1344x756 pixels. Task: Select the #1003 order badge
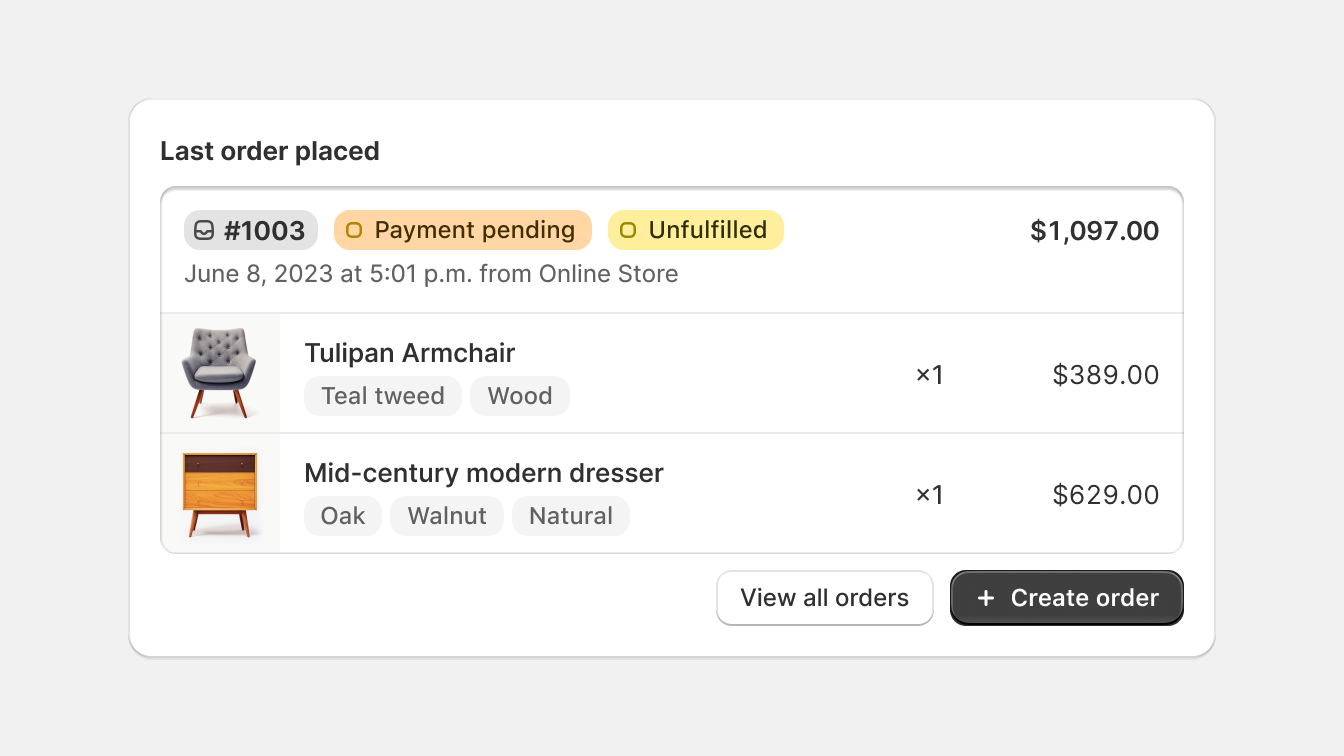pos(251,231)
